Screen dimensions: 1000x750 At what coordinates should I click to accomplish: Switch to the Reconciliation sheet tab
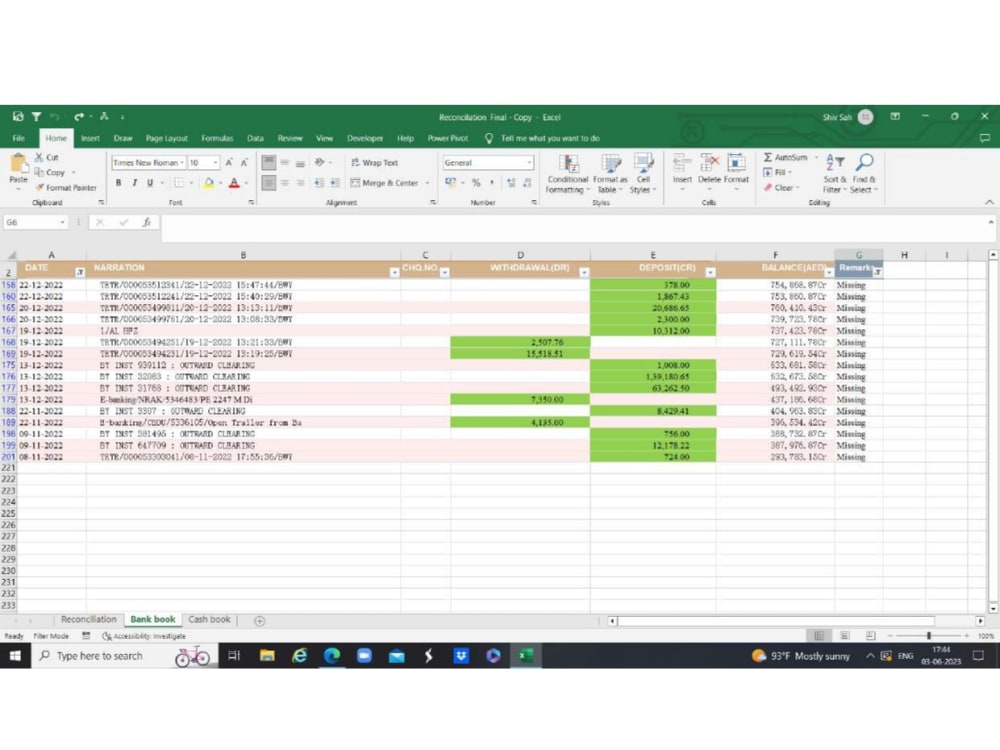(x=89, y=619)
